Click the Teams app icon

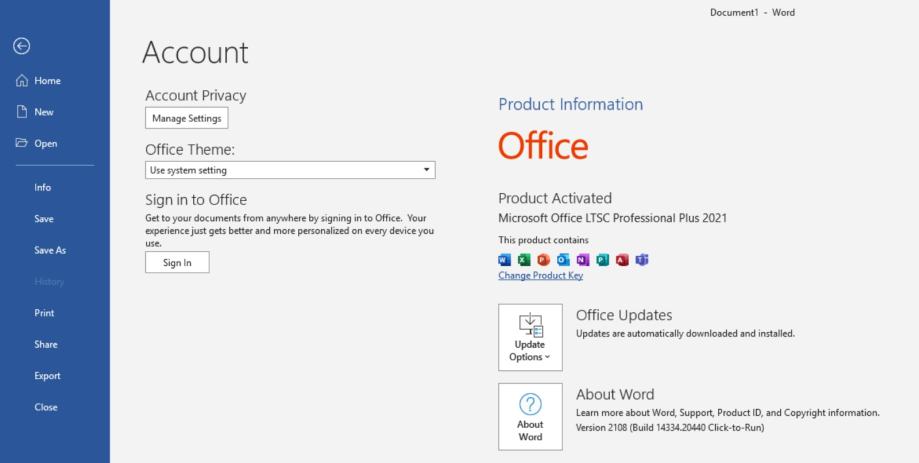coord(642,260)
